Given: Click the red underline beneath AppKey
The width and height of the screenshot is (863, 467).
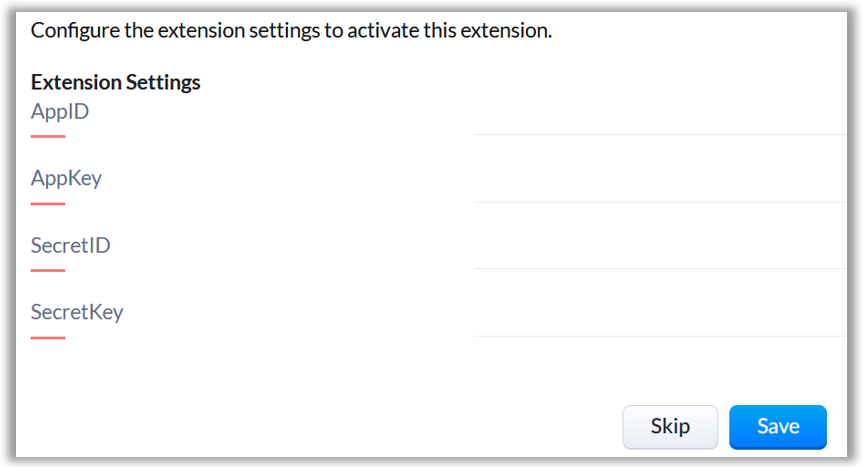Looking at the screenshot, I should pyautogui.click(x=48, y=203).
